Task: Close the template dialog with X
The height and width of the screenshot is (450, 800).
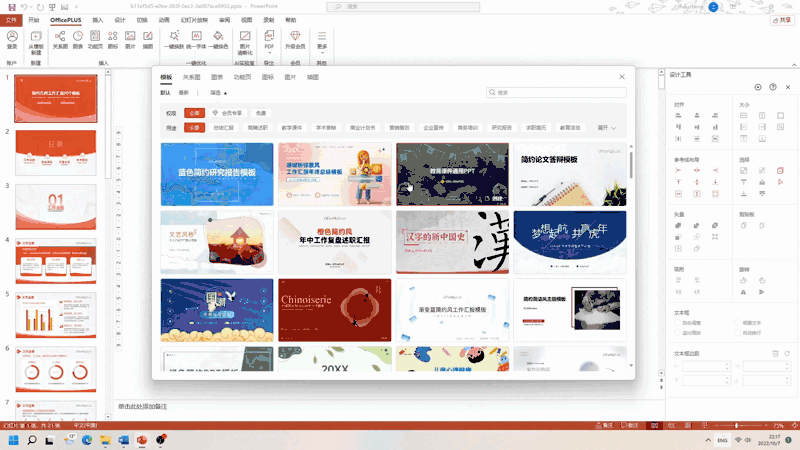Action: pos(622,77)
